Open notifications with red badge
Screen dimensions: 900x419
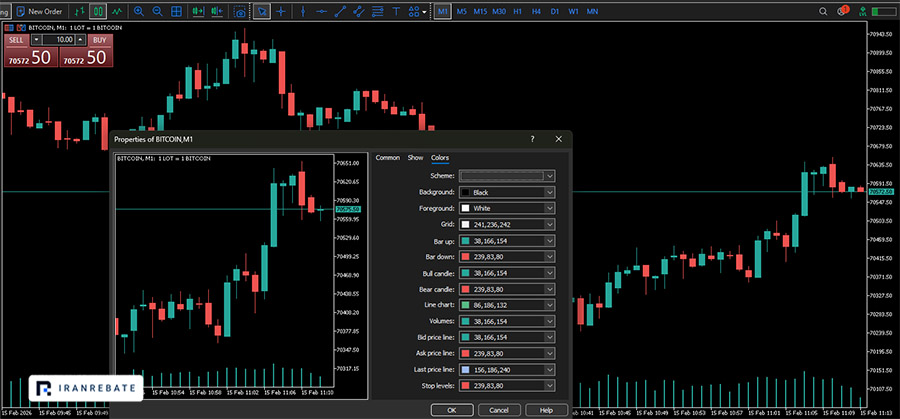pos(843,10)
